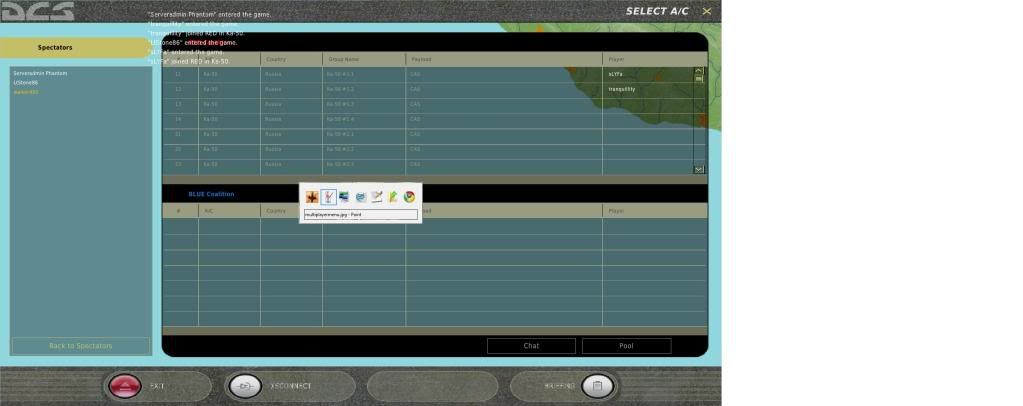Select the Internet Explorer icon in task switcher

361,197
